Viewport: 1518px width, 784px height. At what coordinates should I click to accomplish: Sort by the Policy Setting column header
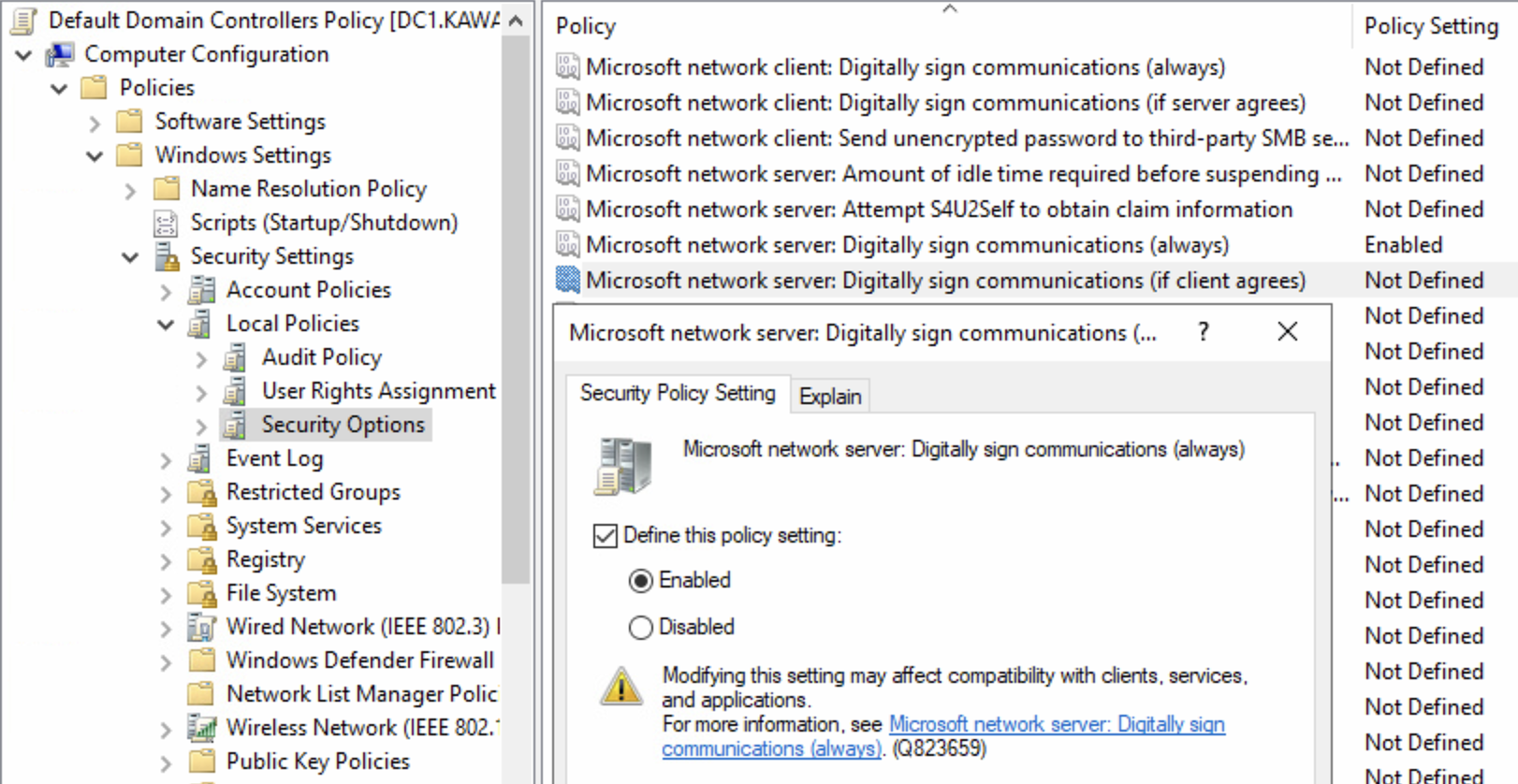click(1430, 26)
